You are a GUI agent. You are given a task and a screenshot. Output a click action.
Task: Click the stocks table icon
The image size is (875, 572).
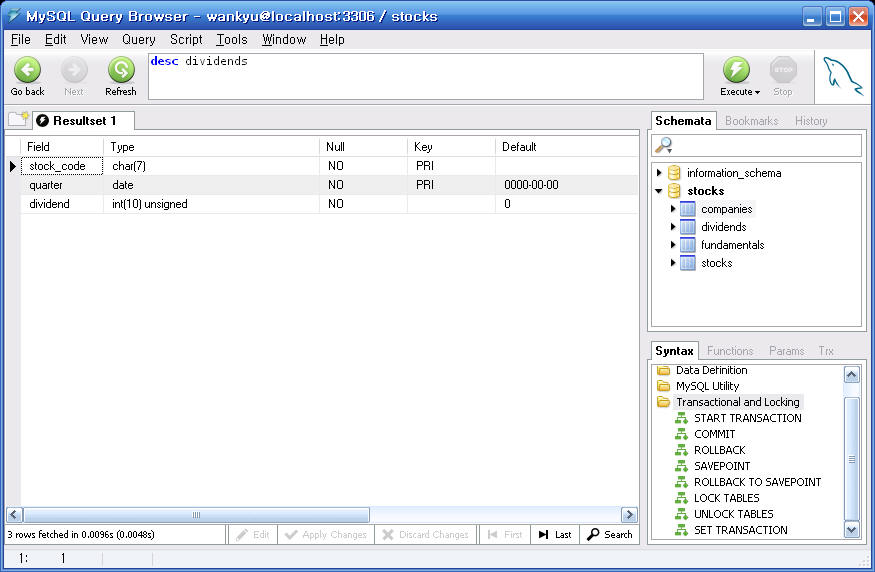coord(688,263)
